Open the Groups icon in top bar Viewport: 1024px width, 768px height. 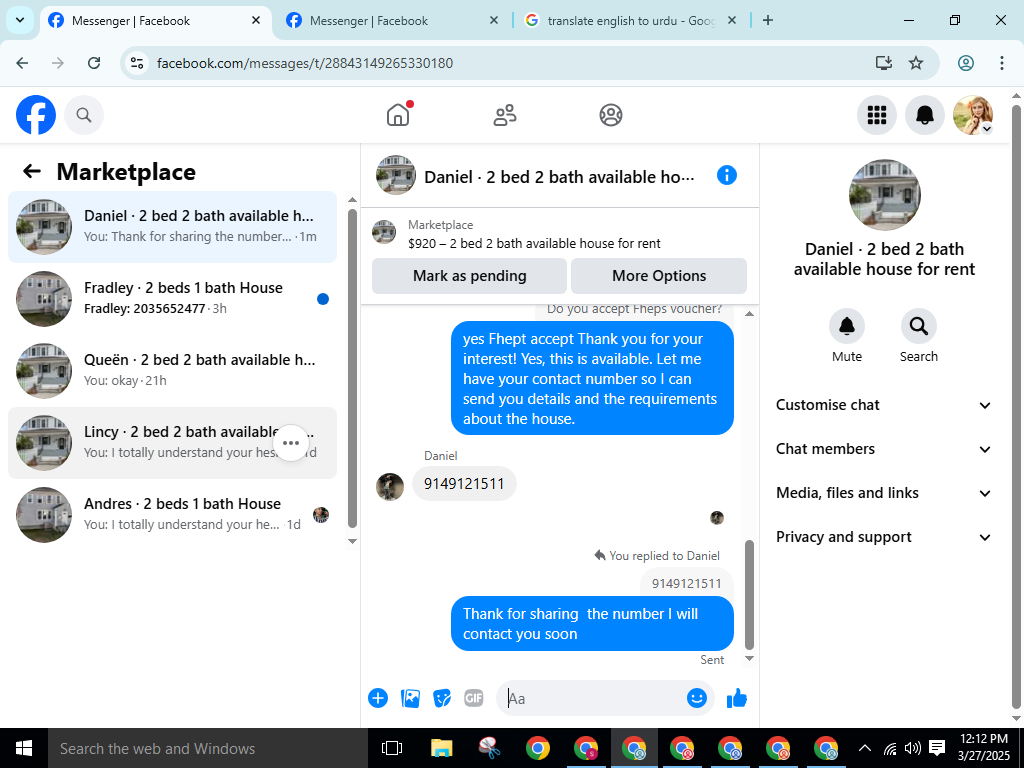point(611,115)
